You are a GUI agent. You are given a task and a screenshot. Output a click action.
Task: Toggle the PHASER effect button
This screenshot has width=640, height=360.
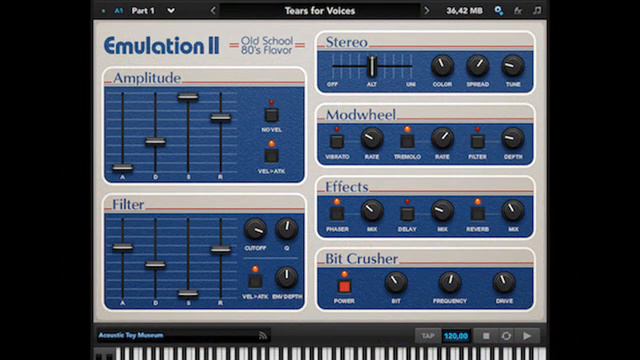coord(337,213)
